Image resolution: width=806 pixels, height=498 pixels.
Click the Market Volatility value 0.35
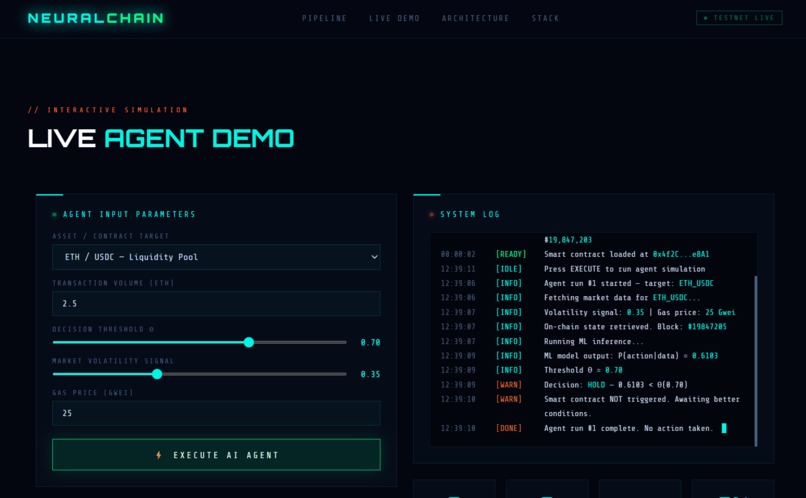[x=370, y=374]
